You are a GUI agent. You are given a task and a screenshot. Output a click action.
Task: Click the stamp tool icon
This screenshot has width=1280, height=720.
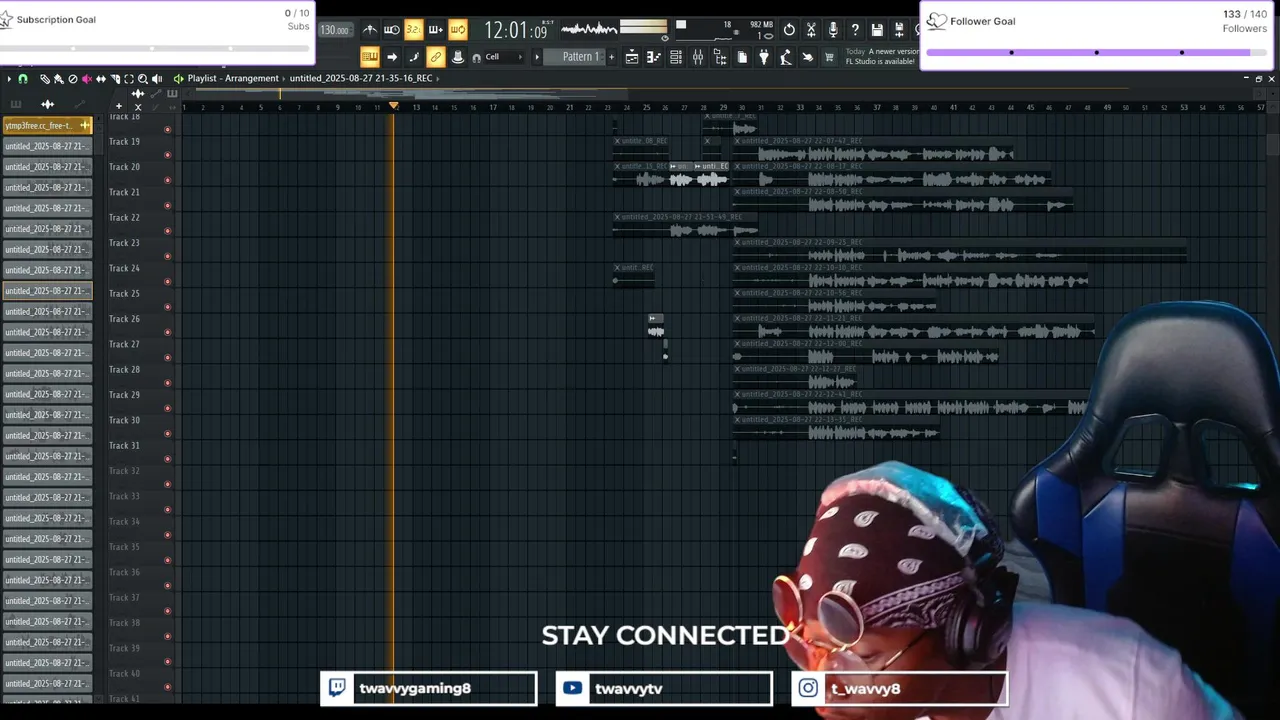pyautogui.click(x=458, y=57)
